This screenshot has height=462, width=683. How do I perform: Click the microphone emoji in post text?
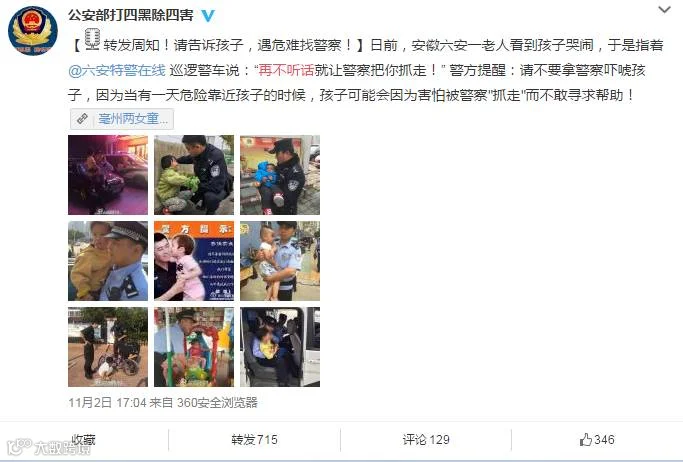coord(92,39)
